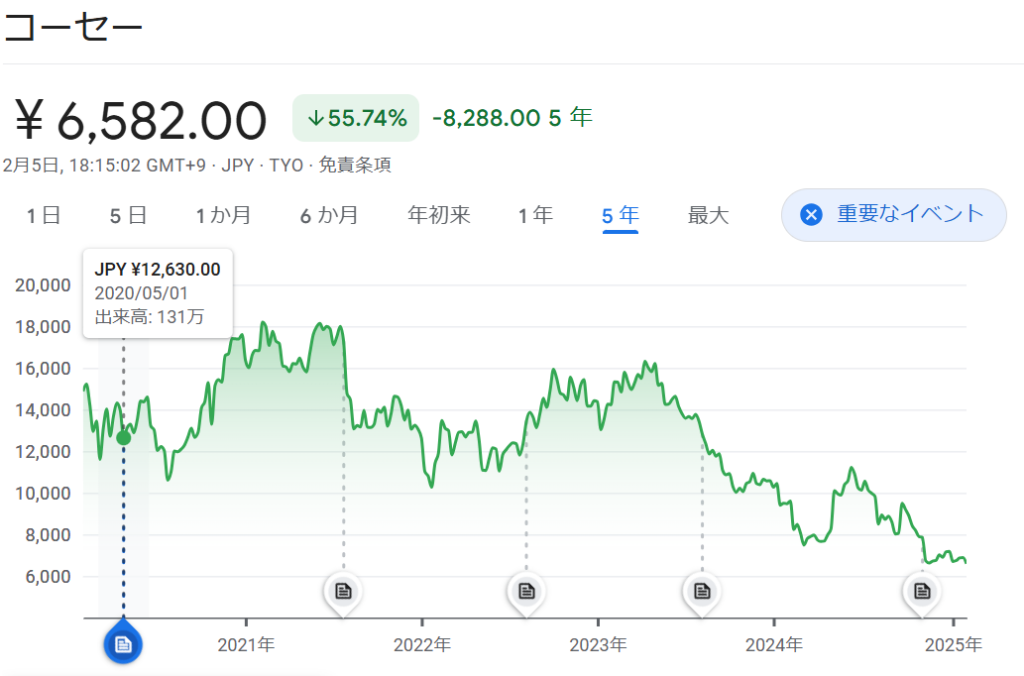The width and height of the screenshot is (1024, 676).
Task: Click the ¥6,582.00 current price
Action: (142, 121)
